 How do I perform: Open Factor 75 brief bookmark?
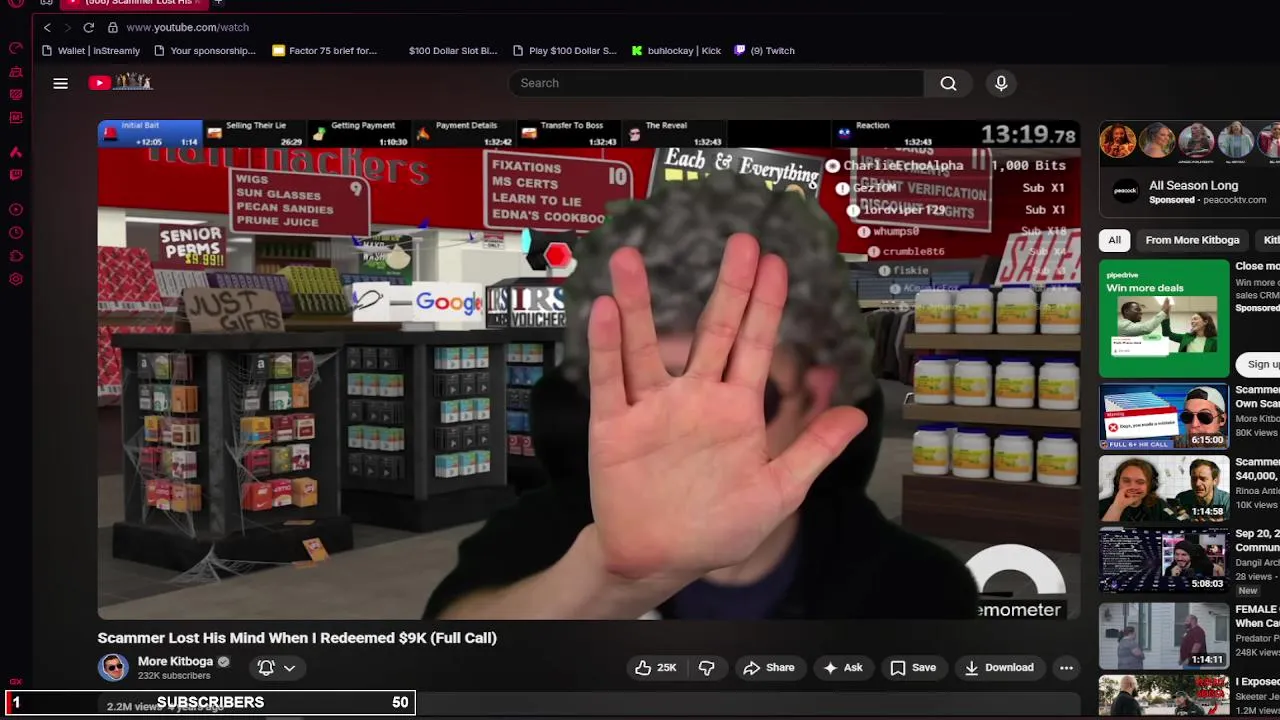(324, 50)
